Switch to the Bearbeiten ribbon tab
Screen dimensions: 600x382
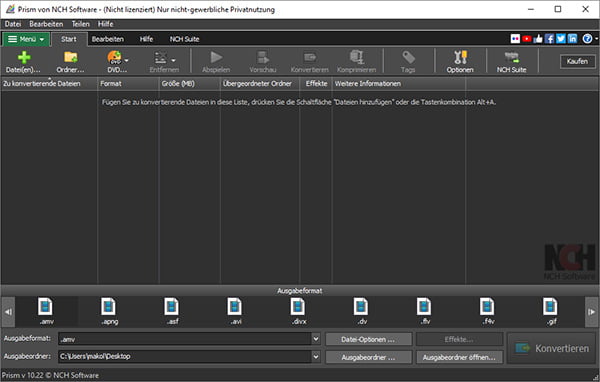(x=108, y=39)
